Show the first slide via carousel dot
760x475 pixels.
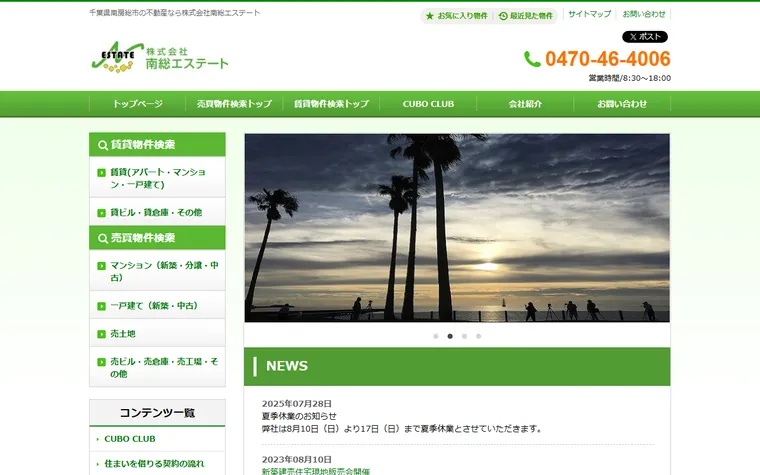pos(436,336)
